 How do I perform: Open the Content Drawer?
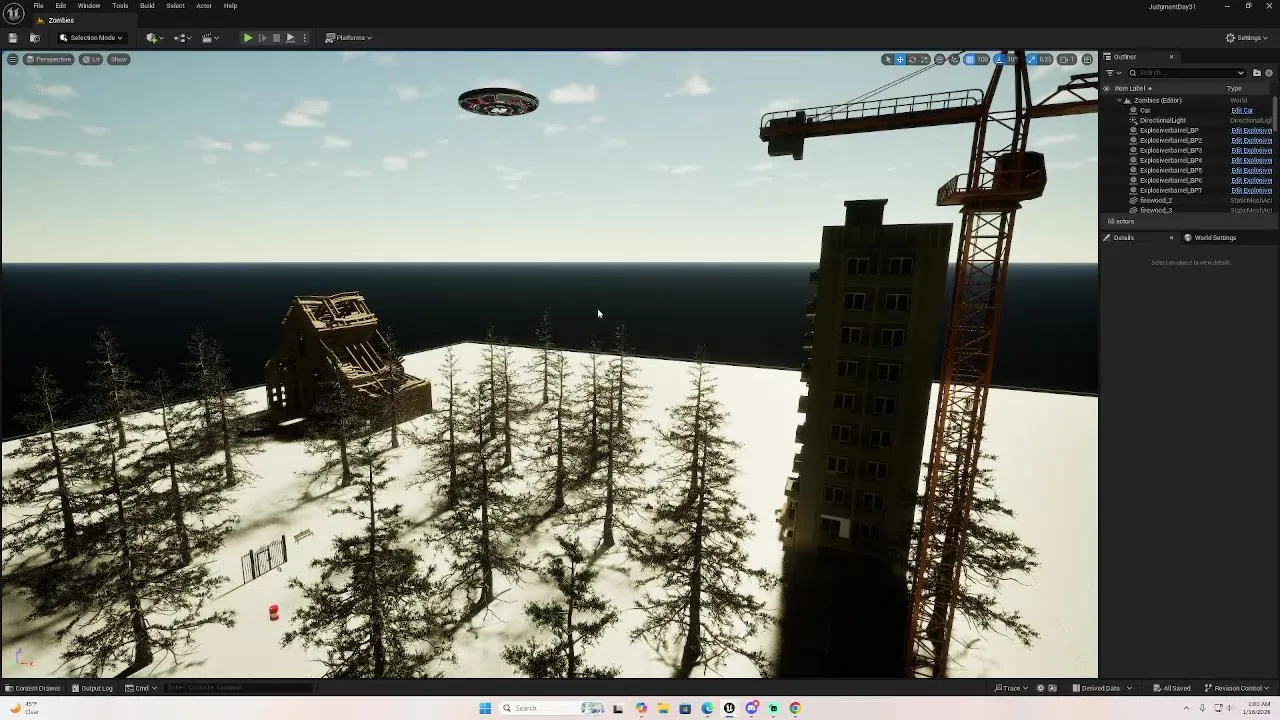click(x=33, y=688)
